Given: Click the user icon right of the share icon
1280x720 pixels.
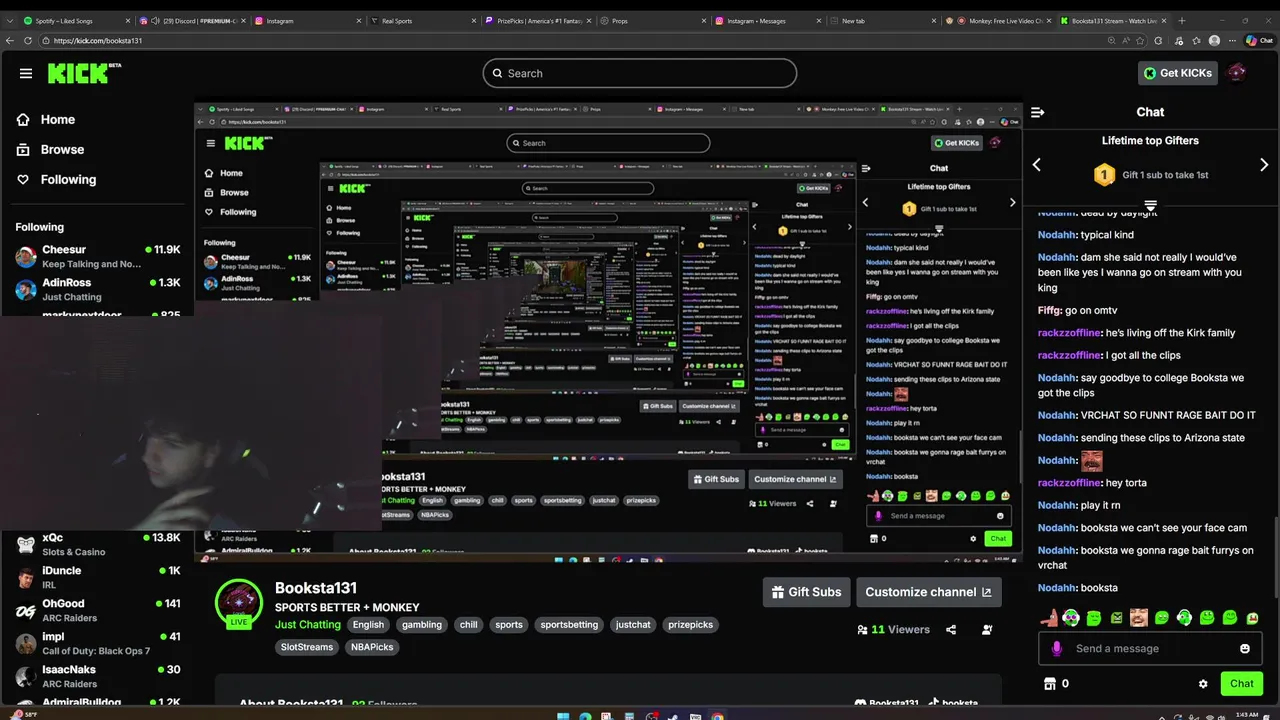Looking at the screenshot, I should [x=987, y=630].
